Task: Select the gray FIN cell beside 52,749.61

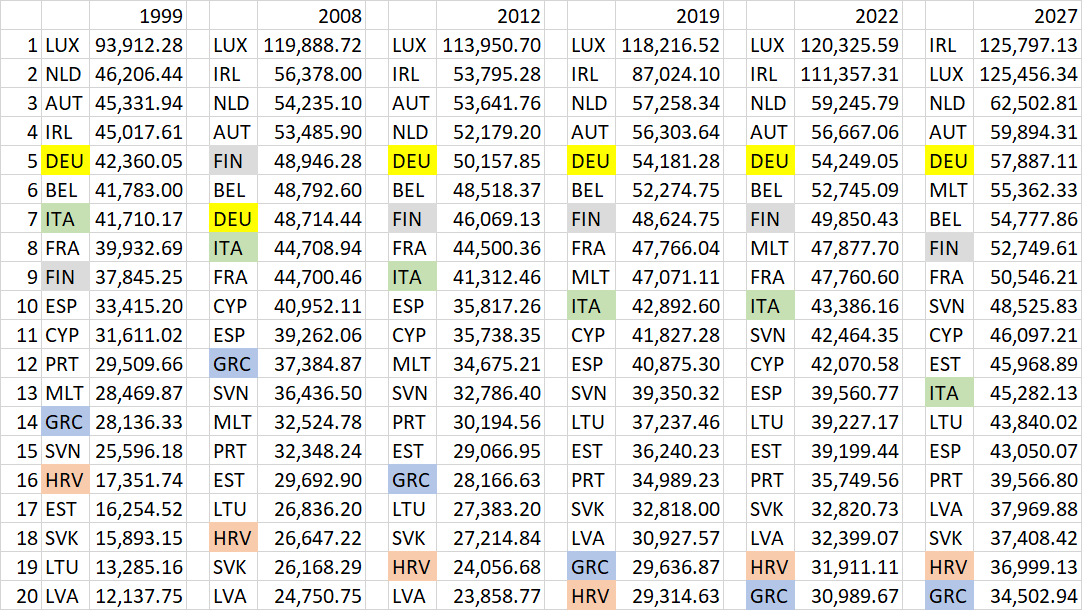Action: [x=950, y=248]
